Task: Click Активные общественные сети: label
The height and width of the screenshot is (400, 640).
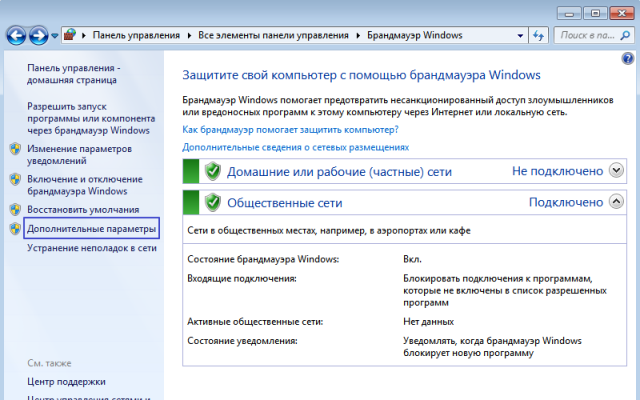Action: point(255,322)
